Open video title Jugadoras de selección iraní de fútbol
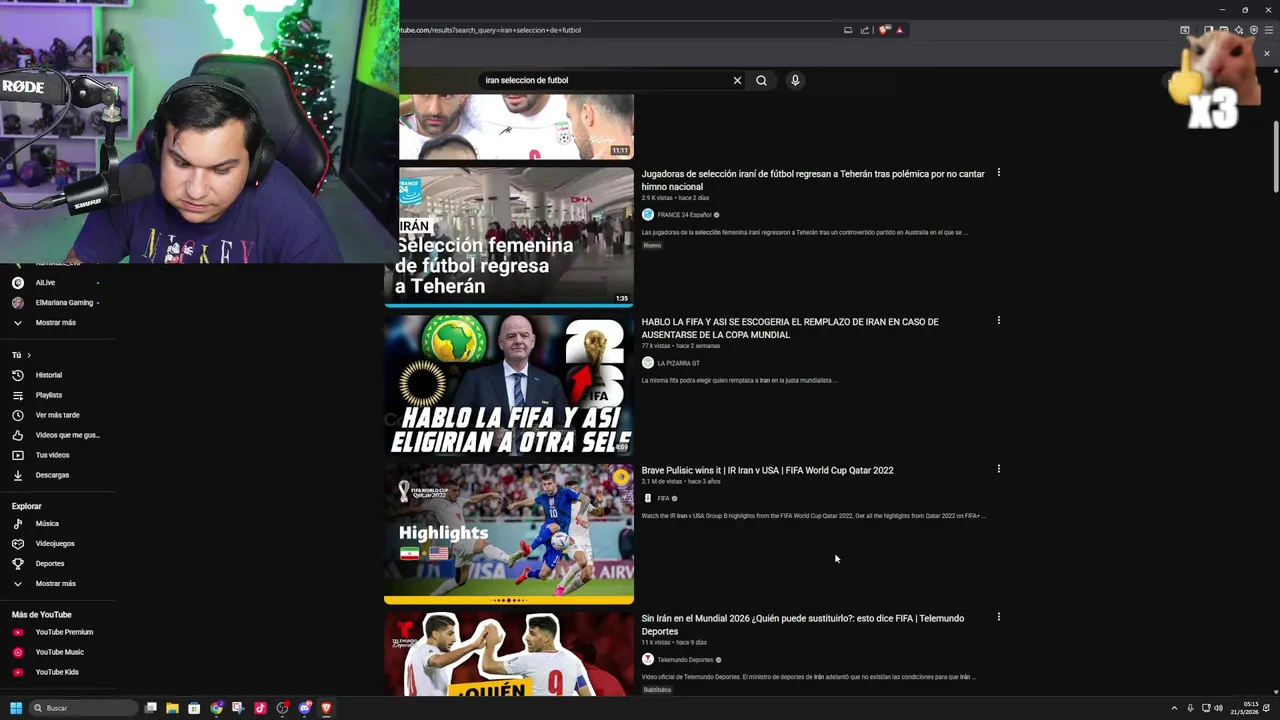The image size is (1280, 720). tap(813, 180)
